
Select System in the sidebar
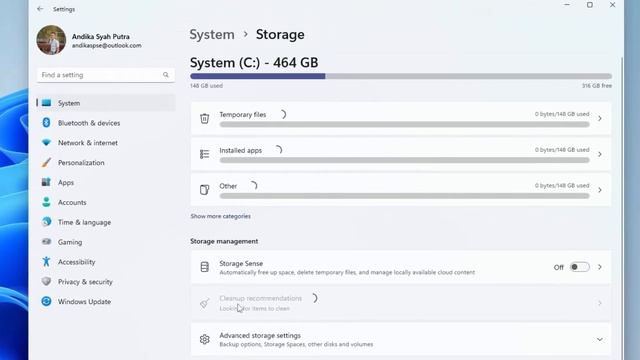106,103
